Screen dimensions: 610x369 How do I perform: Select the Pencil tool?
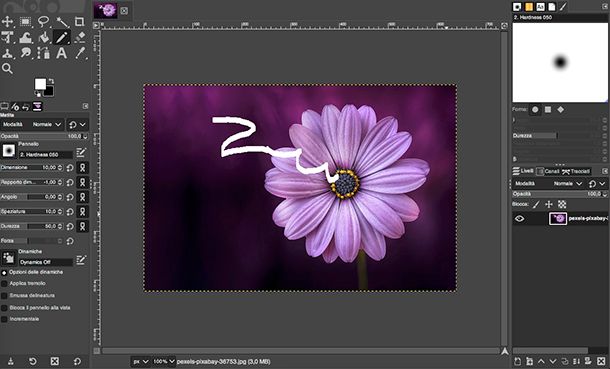pos(62,37)
